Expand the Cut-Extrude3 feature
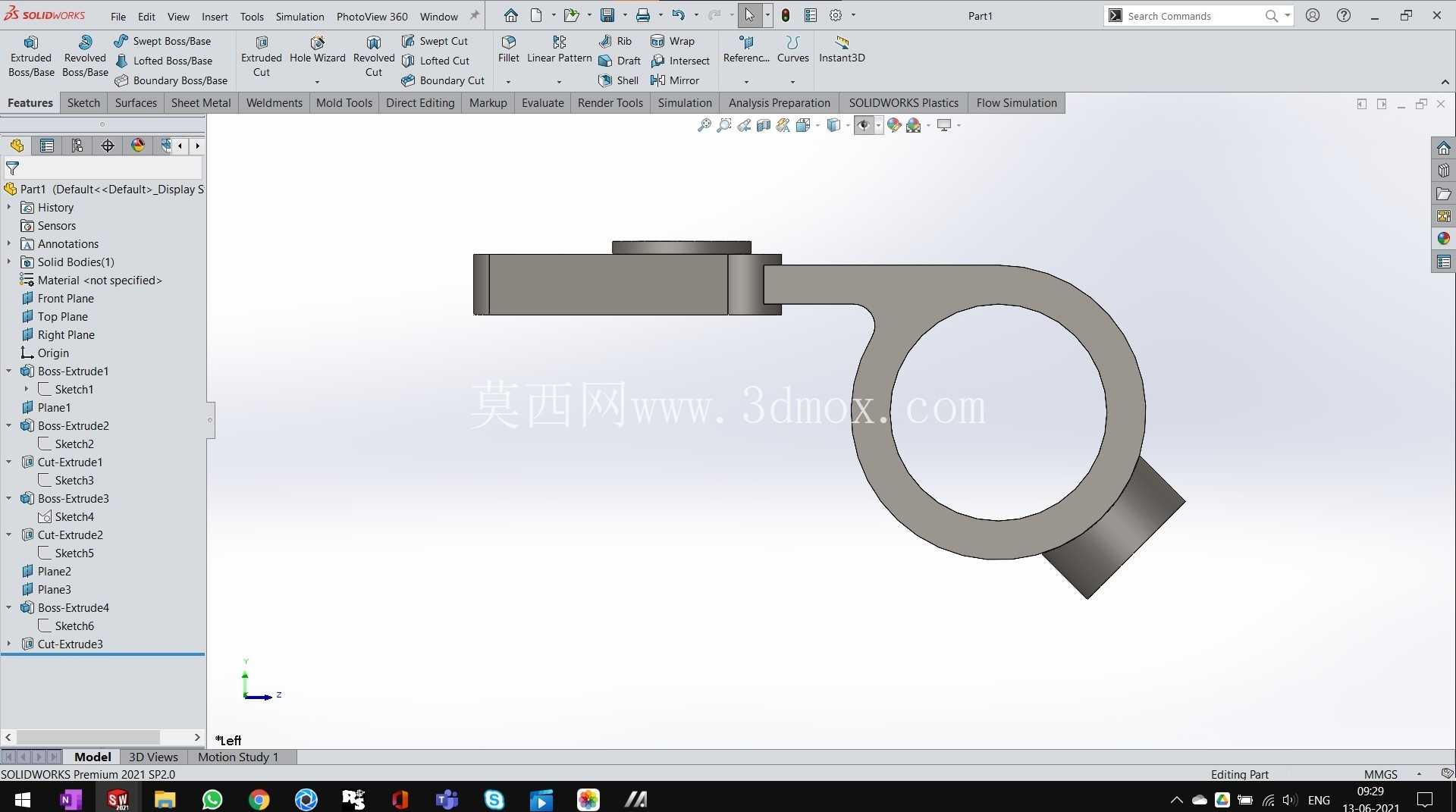The image size is (1456, 812). (x=9, y=644)
